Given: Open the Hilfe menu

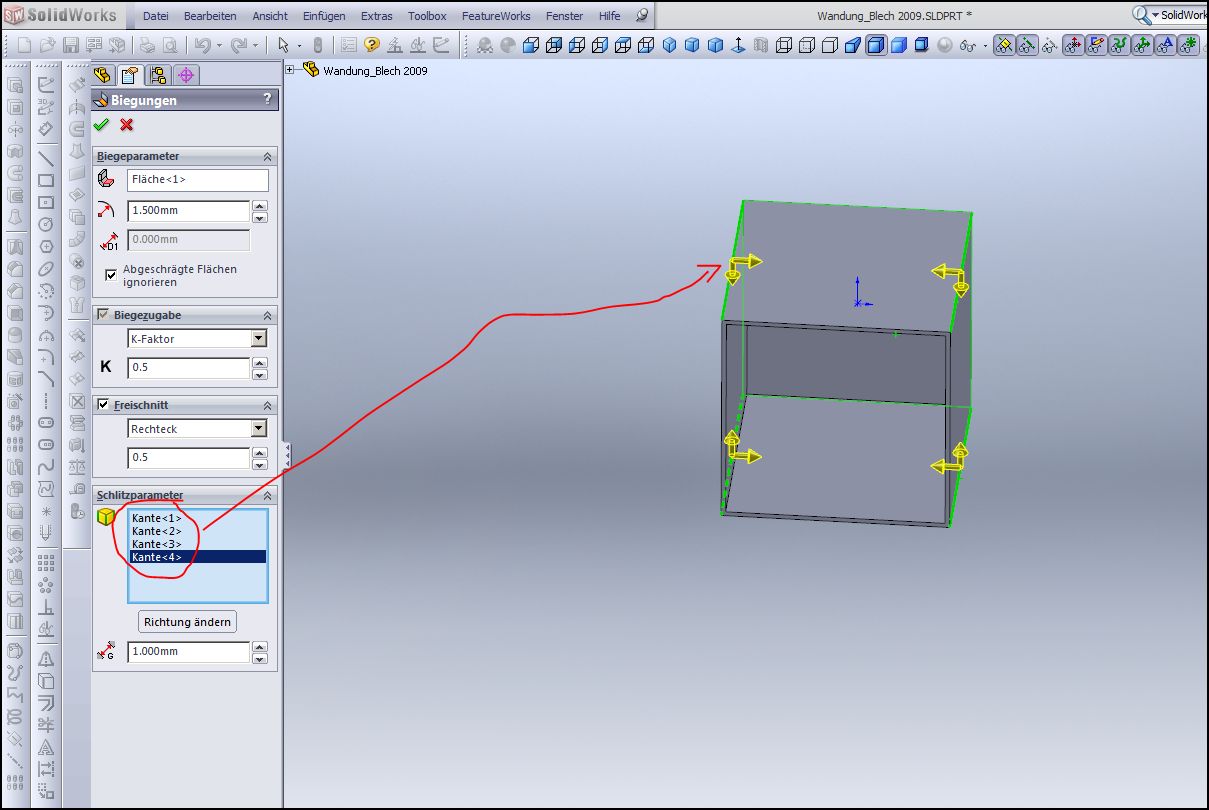Looking at the screenshot, I should coord(610,16).
